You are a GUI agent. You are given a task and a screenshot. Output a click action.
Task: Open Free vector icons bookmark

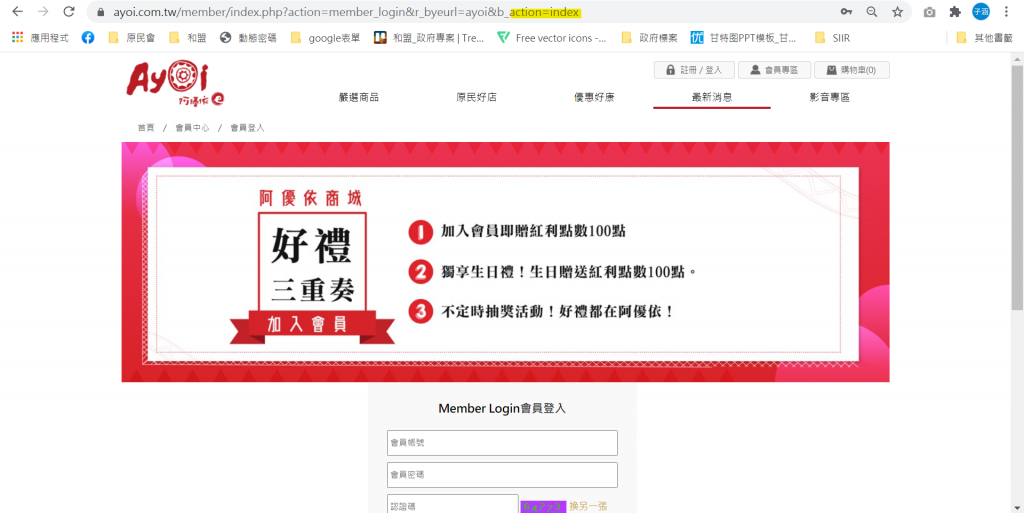[551, 38]
